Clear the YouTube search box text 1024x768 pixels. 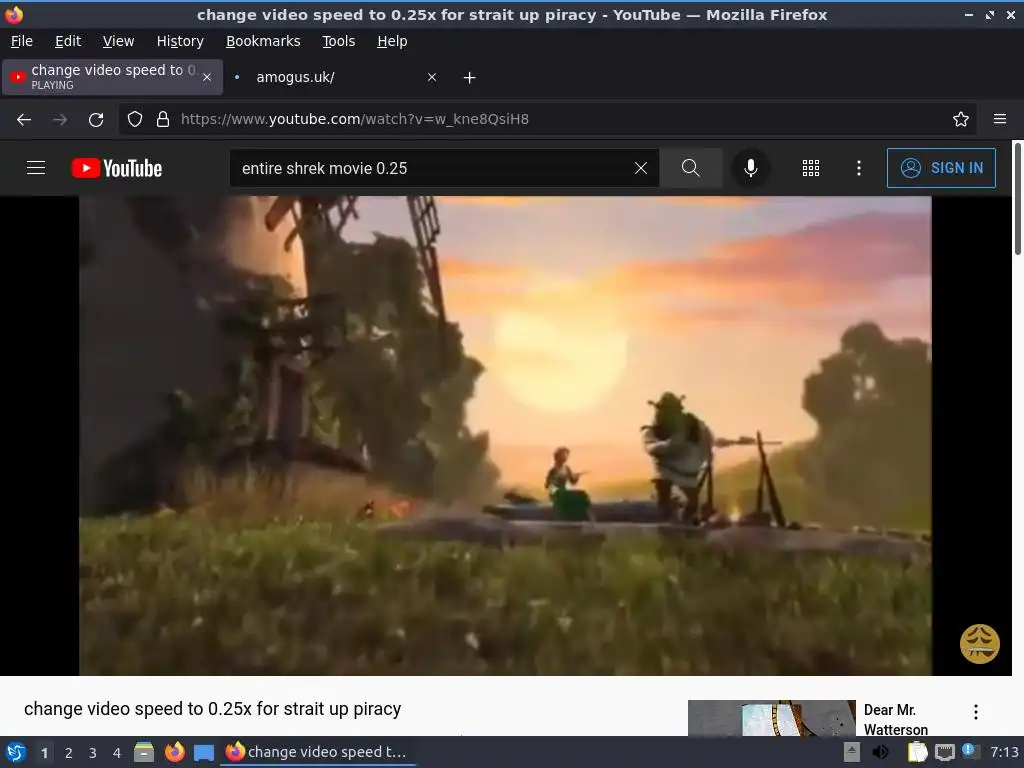641,168
